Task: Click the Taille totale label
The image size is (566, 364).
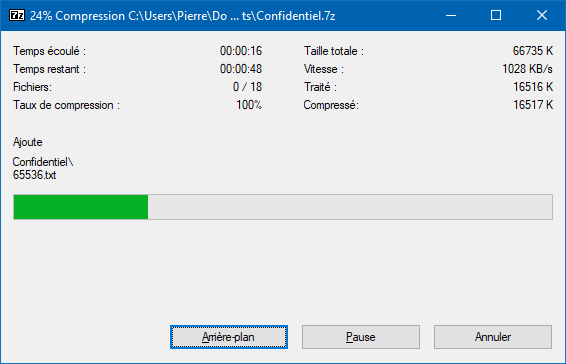Action: (334, 51)
